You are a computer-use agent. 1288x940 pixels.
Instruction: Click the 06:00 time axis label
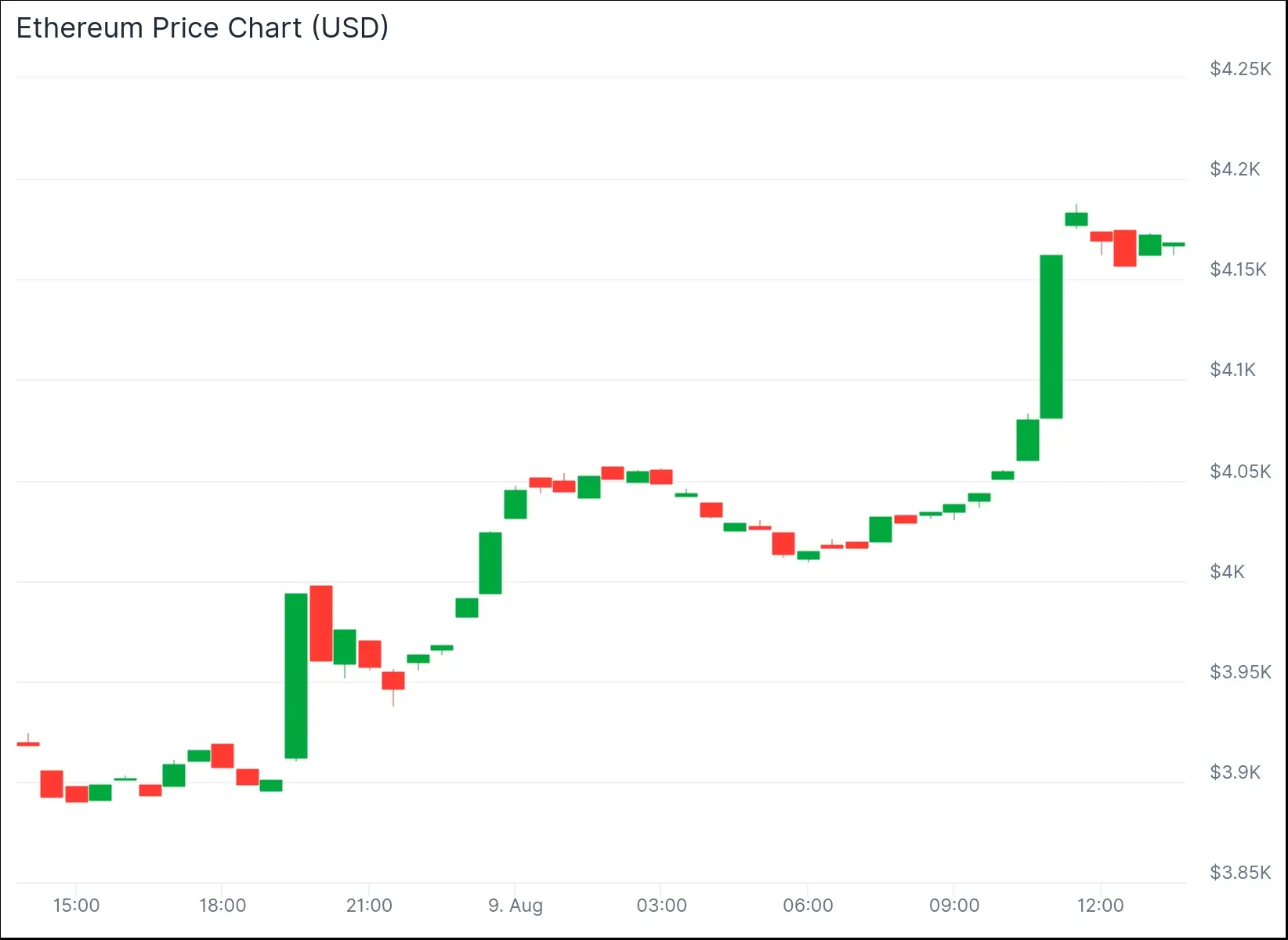pyautogui.click(x=808, y=906)
